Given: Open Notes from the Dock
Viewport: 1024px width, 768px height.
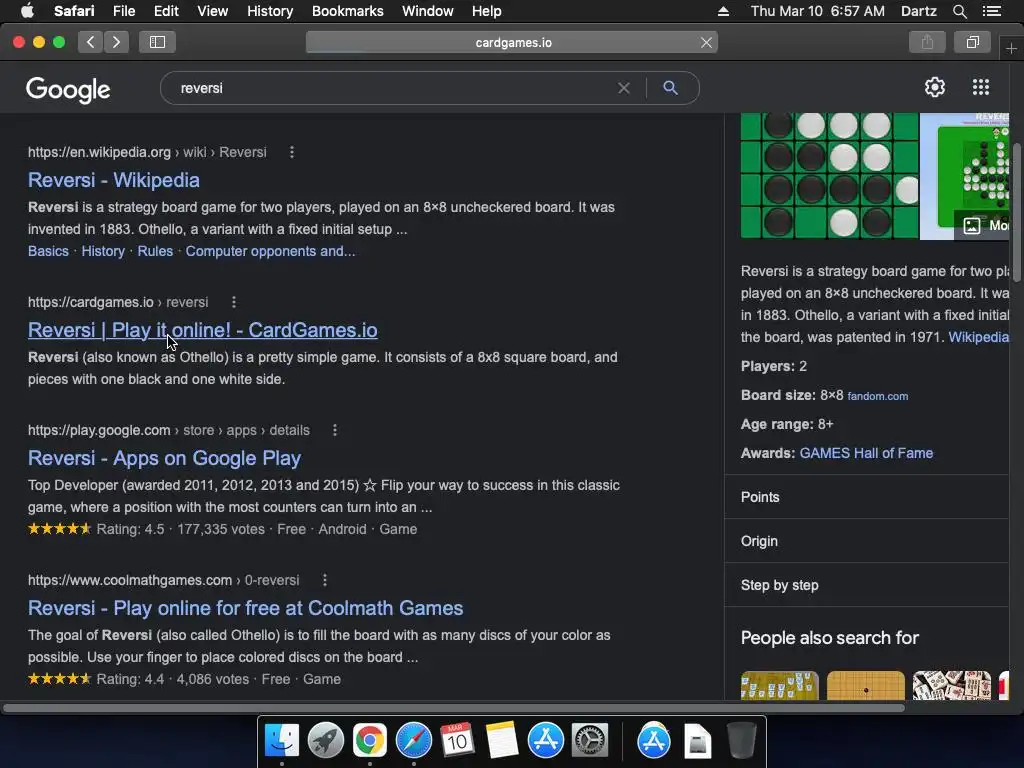Looking at the screenshot, I should [x=502, y=741].
